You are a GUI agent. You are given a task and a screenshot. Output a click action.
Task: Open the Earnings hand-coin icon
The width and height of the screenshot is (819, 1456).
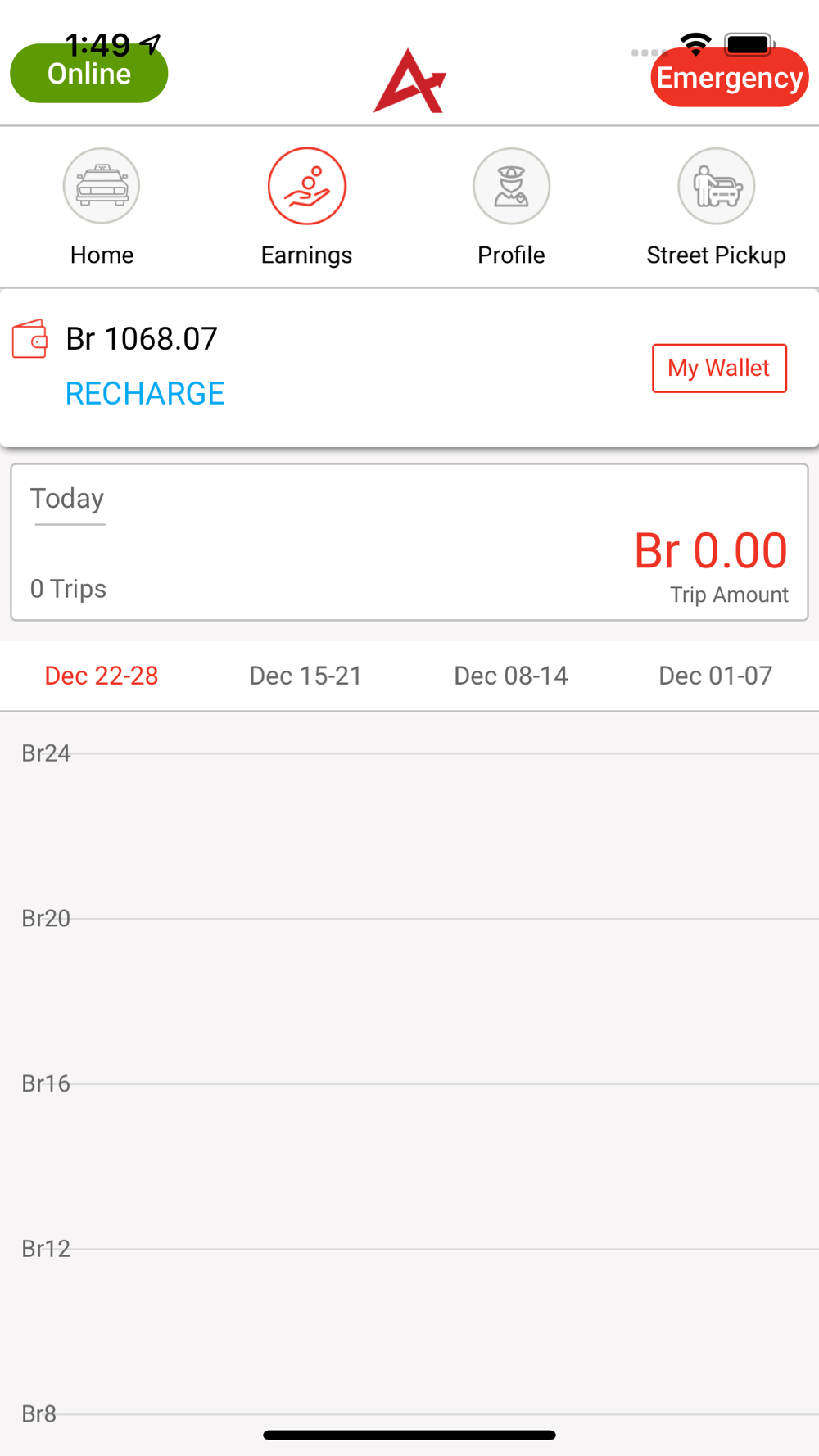click(x=306, y=186)
